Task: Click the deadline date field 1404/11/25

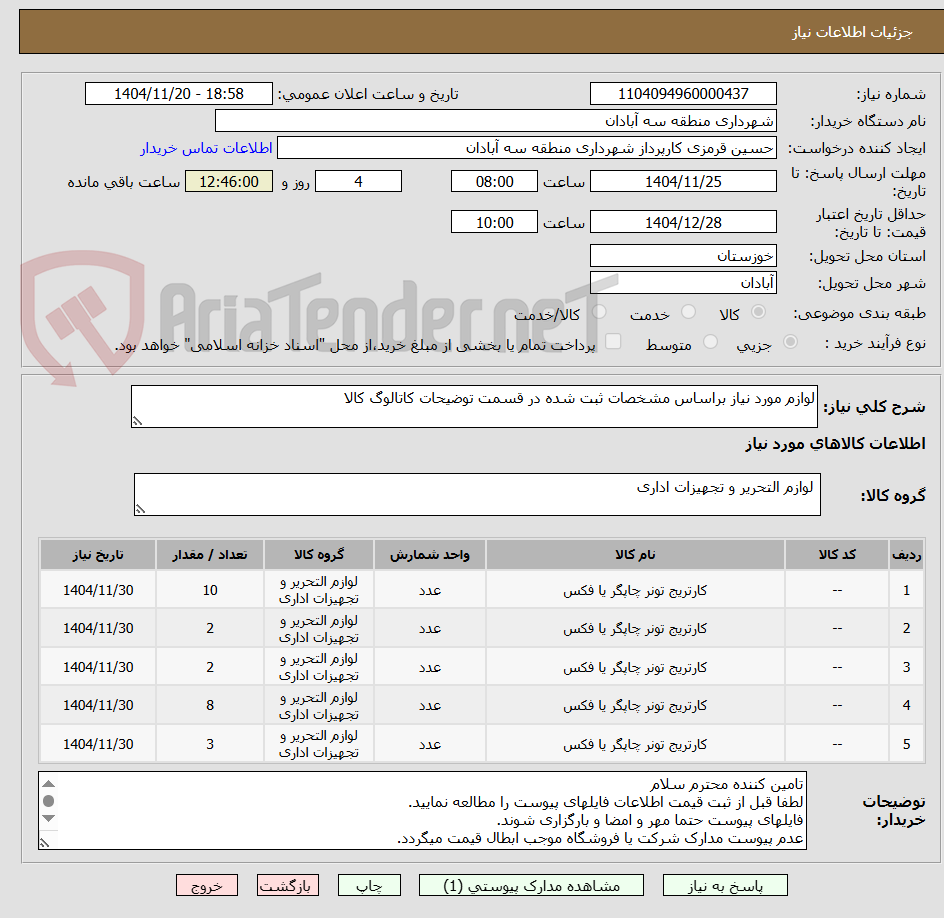Action: (683, 181)
